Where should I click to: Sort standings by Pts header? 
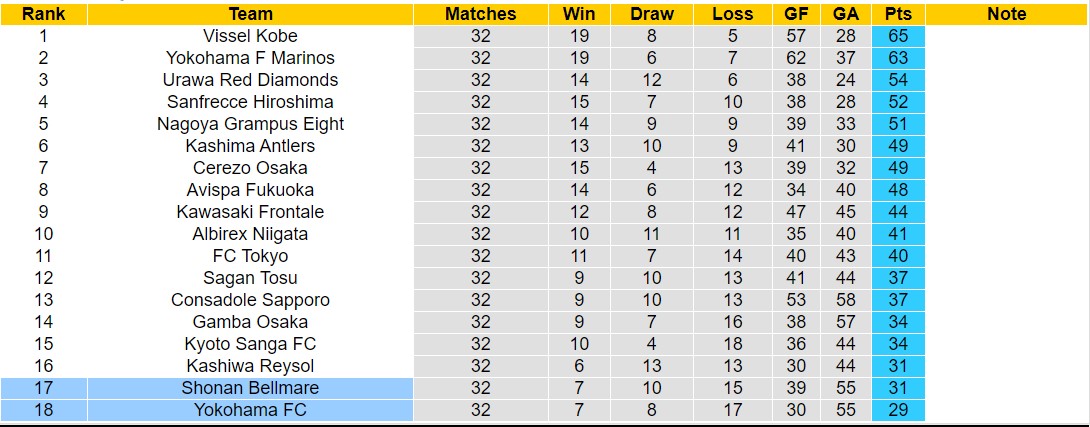897,14
